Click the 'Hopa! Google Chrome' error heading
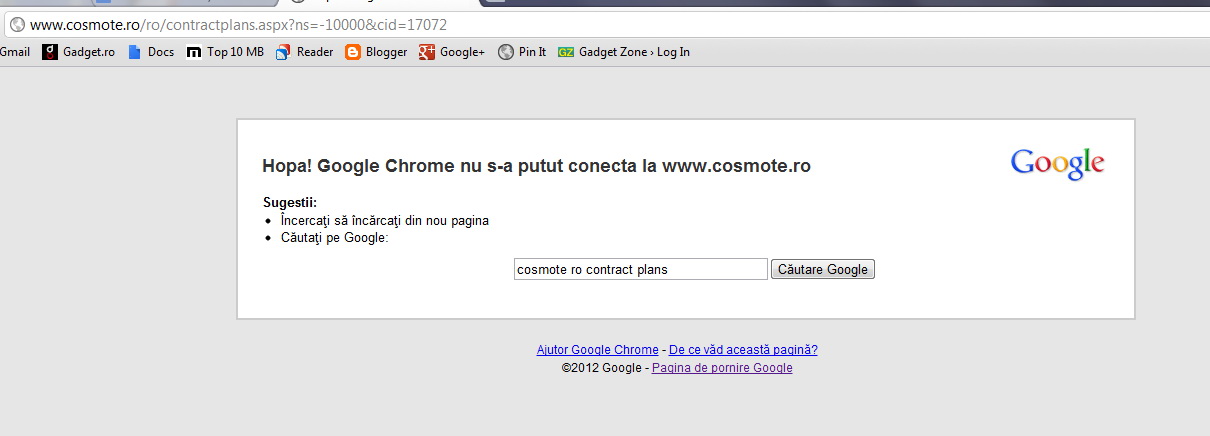The image size is (1210, 436). [x=536, y=166]
